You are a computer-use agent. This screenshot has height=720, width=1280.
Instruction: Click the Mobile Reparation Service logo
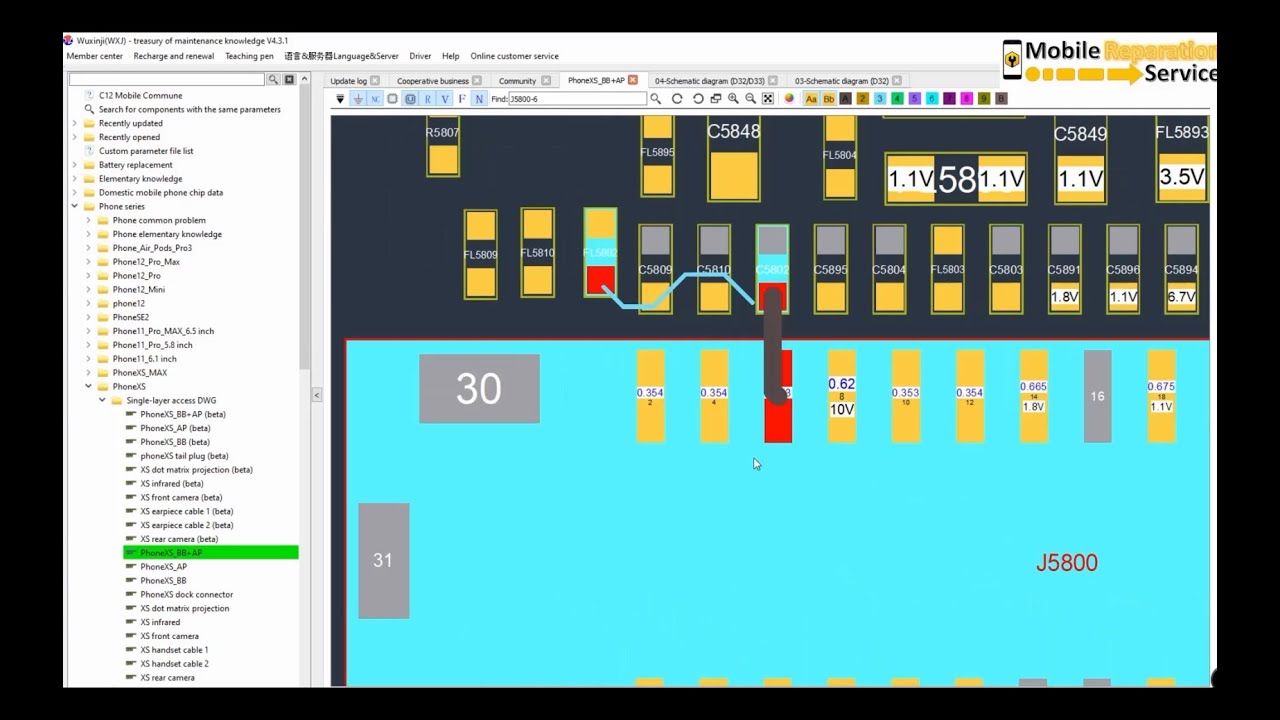[x=1109, y=61]
